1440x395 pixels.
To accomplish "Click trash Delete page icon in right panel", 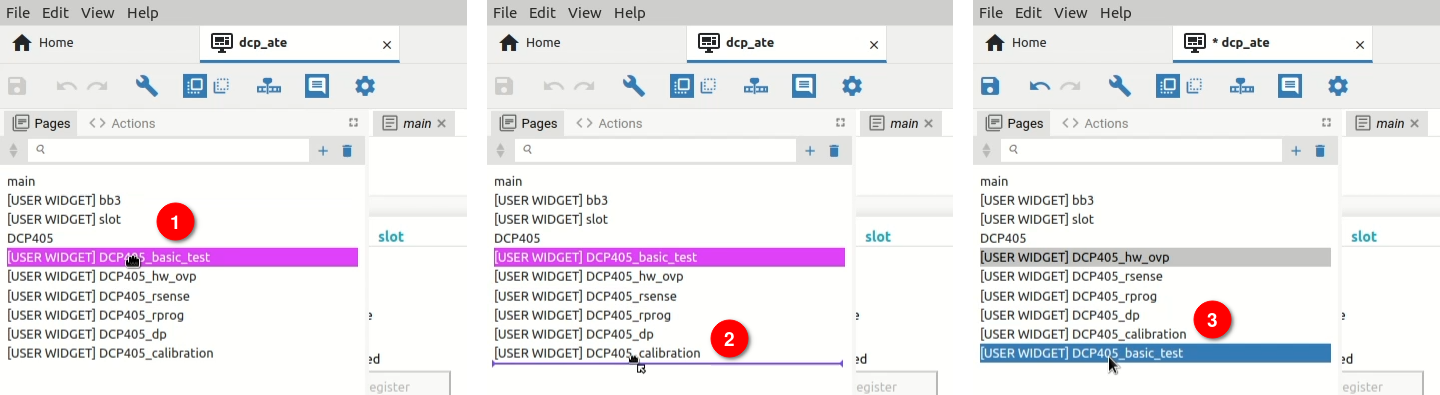I will (1319, 151).
